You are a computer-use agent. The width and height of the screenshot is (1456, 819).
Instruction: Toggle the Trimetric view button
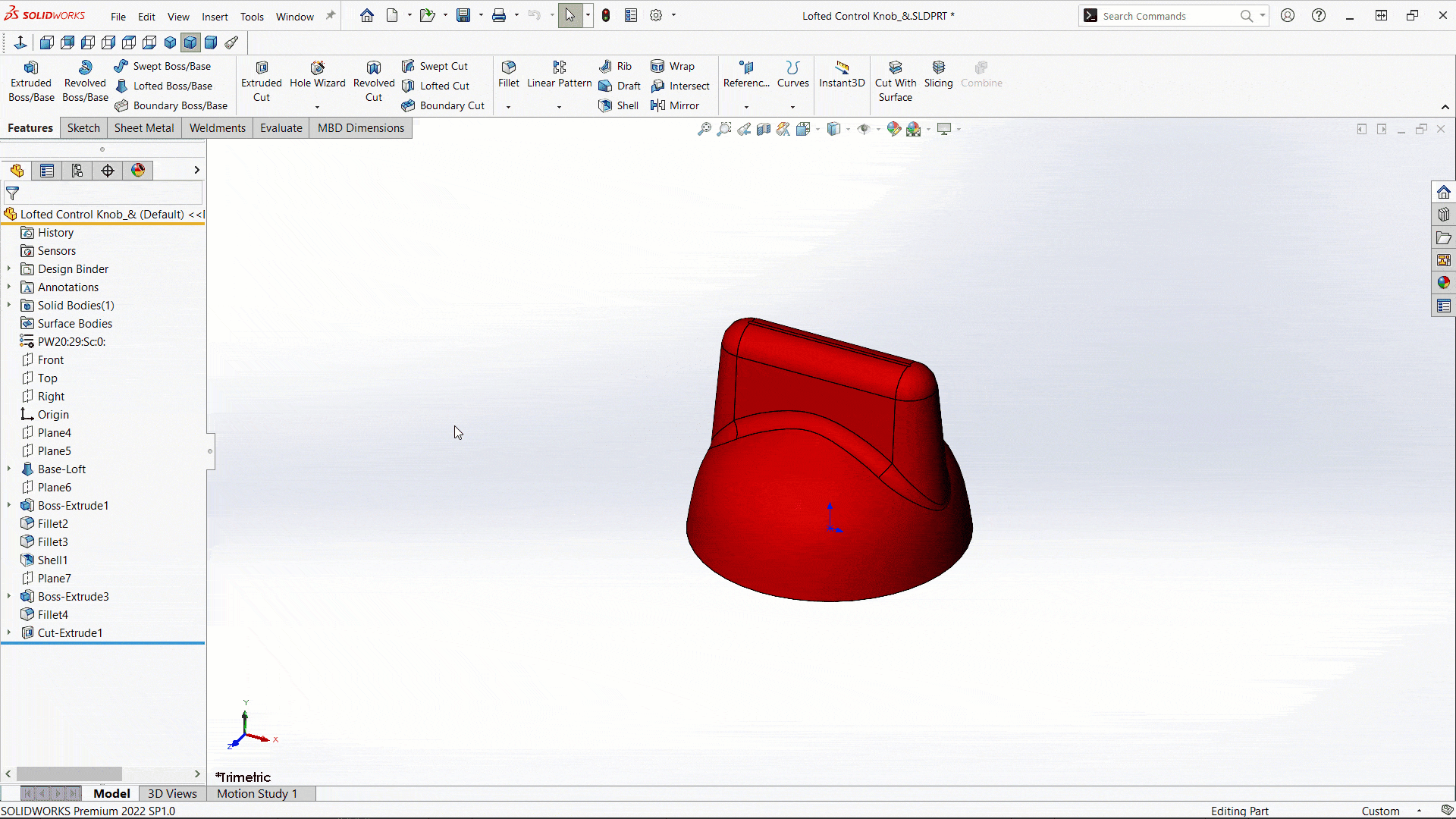[191, 42]
